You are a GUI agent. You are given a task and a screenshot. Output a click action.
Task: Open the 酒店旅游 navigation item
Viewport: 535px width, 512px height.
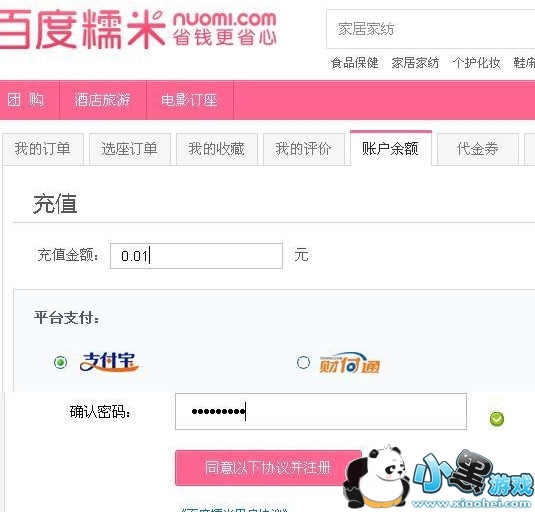pos(103,100)
